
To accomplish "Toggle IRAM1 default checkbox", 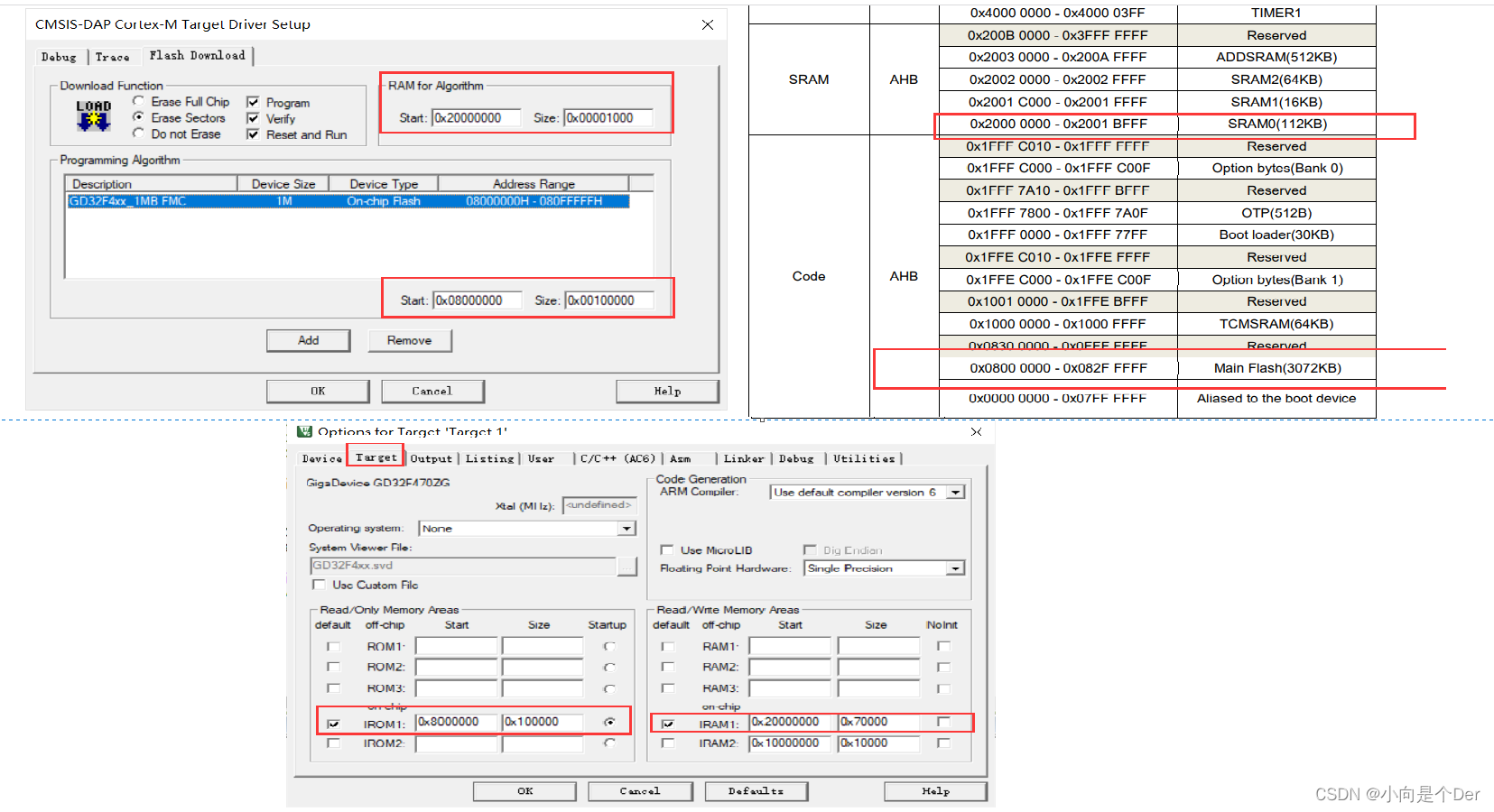I will pyautogui.click(x=668, y=724).
